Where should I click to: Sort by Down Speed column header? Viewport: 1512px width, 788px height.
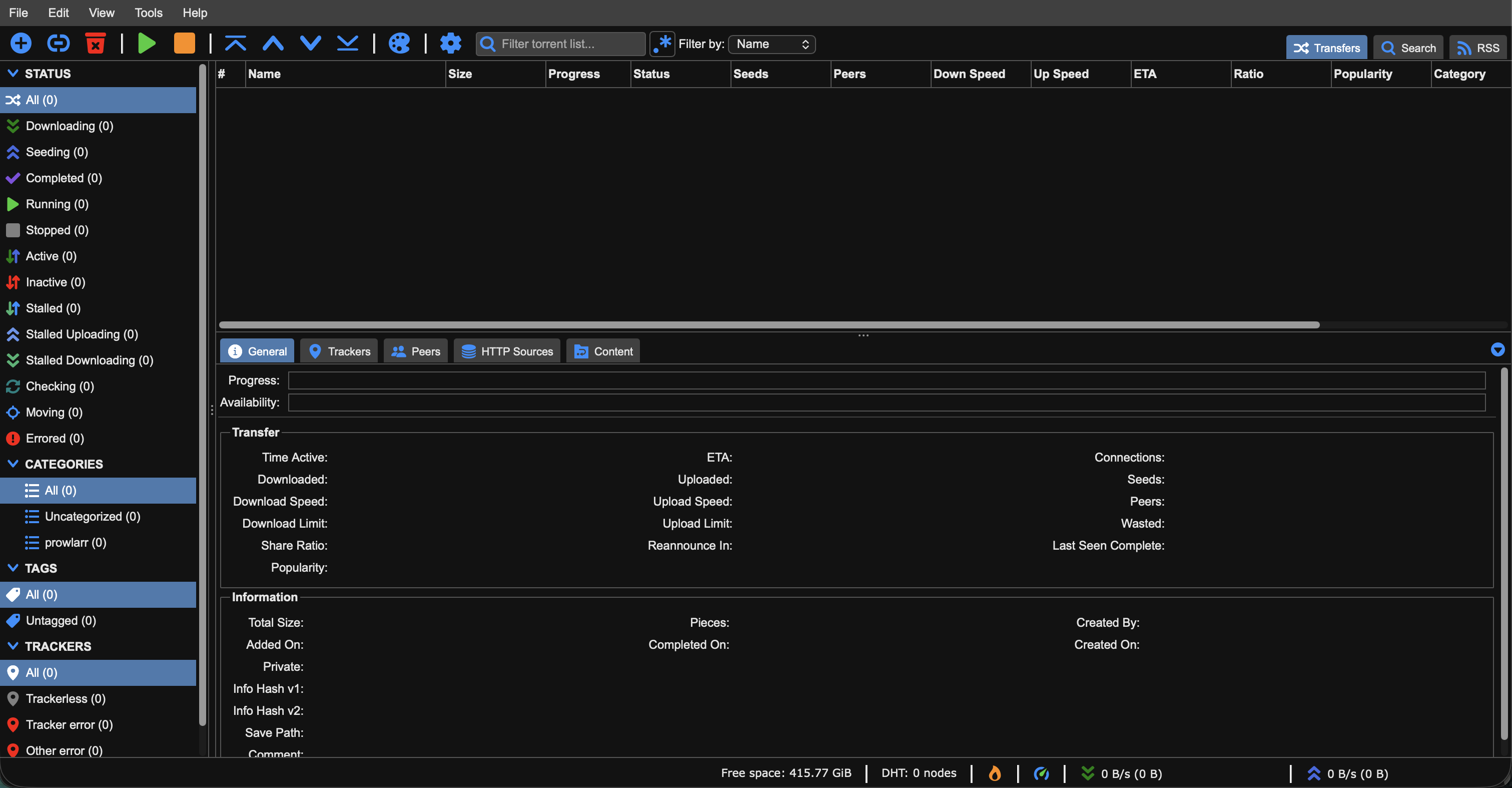[x=981, y=74]
